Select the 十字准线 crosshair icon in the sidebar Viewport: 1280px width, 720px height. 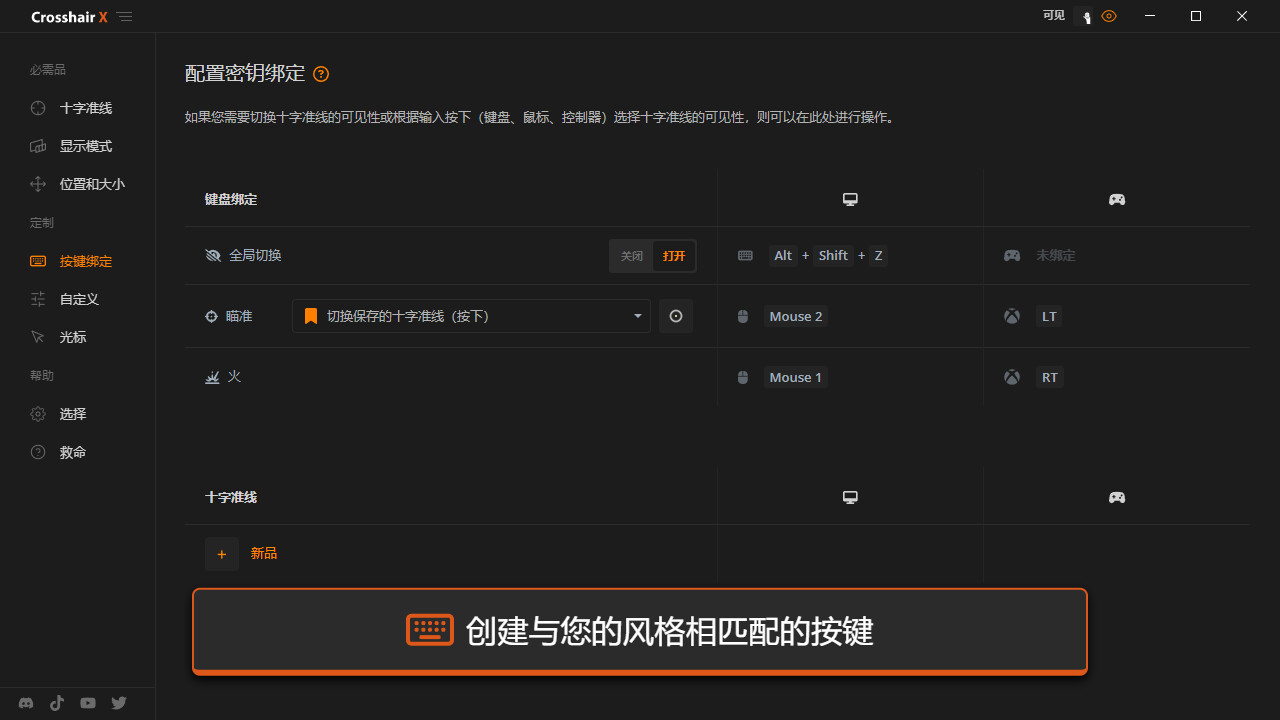37,108
